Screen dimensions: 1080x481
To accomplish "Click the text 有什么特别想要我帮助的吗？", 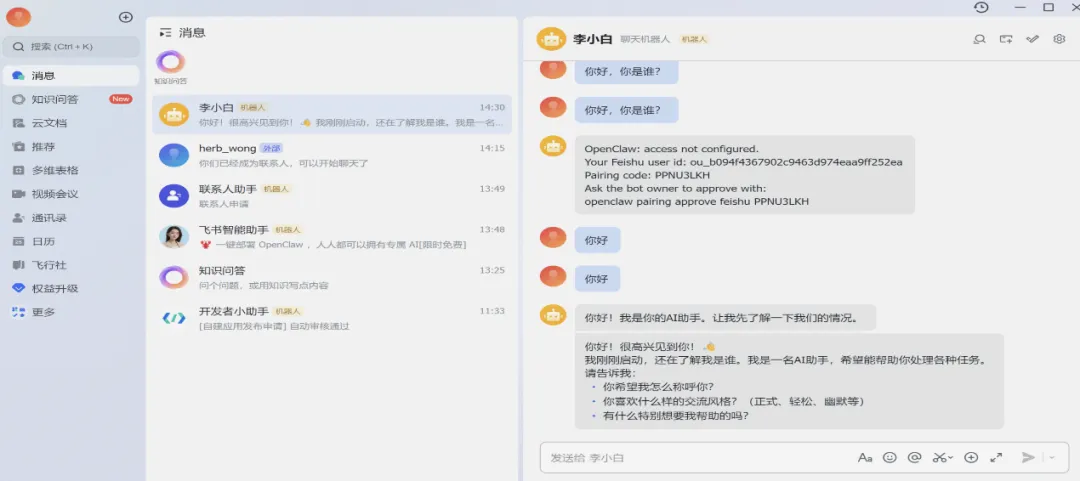I will [676, 416].
